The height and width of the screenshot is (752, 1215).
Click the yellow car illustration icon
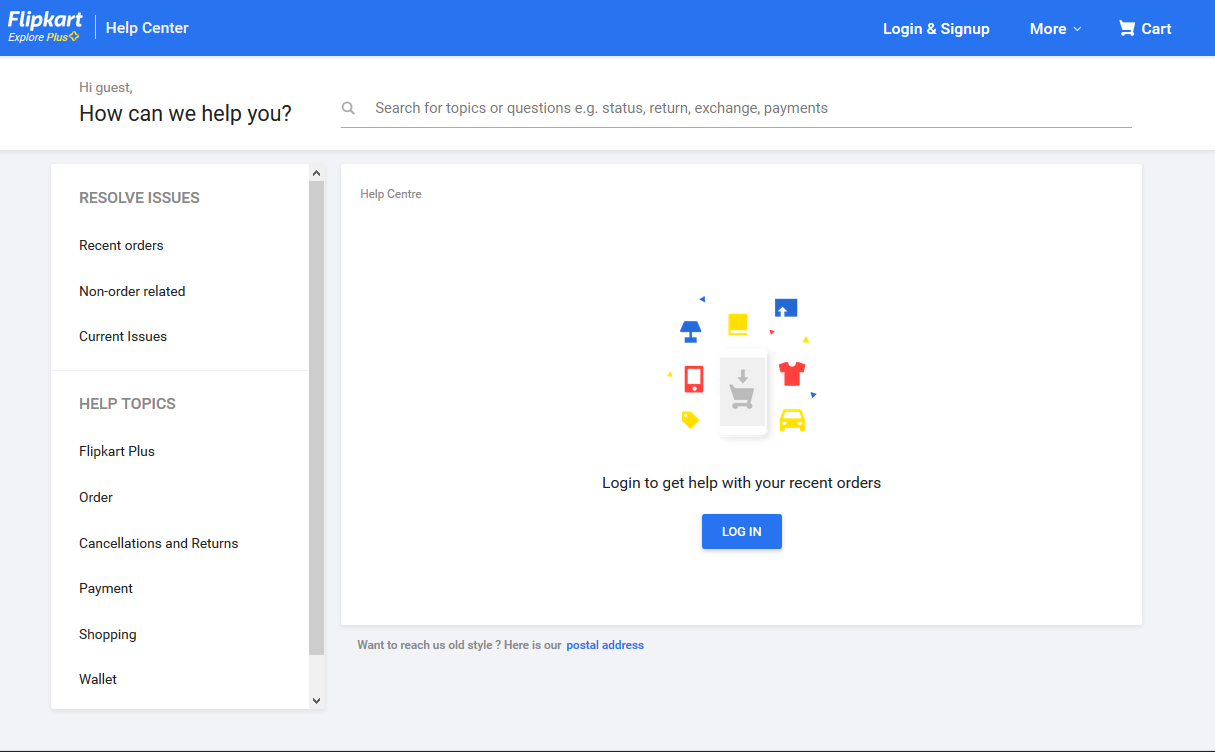(x=792, y=420)
